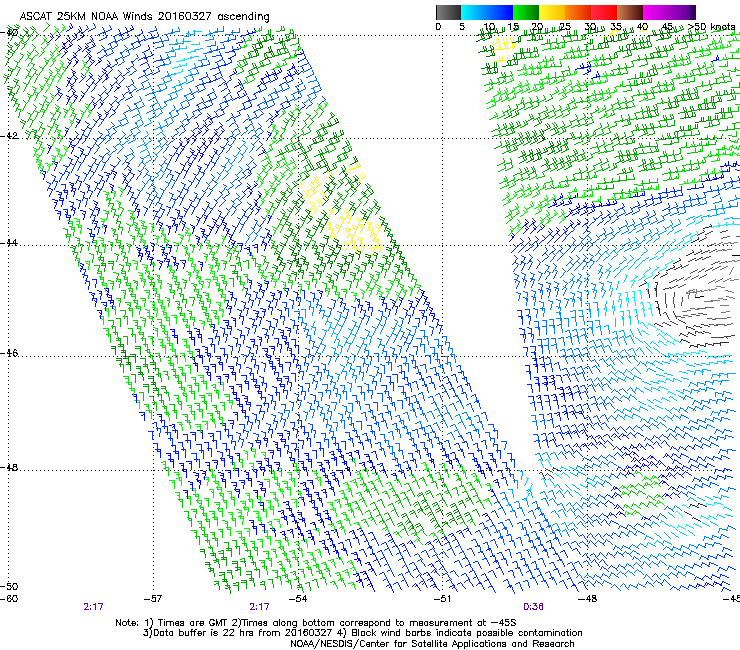
Task: Select the orange 25–30 knots legend swatch
Action: [578, 12]
